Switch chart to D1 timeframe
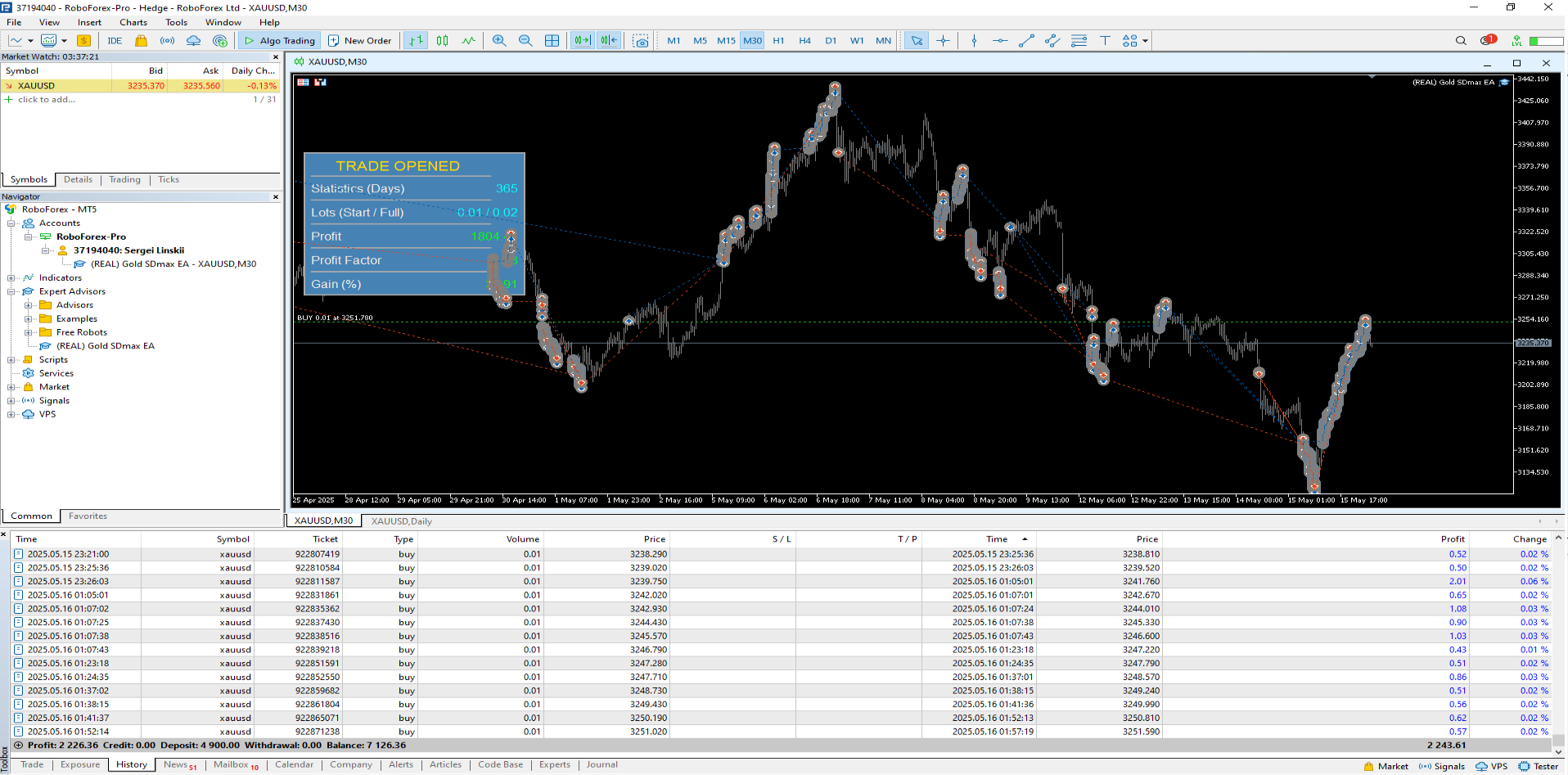This screenshot has width=1568, height=775. pyautogui.click(x=831, y=40)
